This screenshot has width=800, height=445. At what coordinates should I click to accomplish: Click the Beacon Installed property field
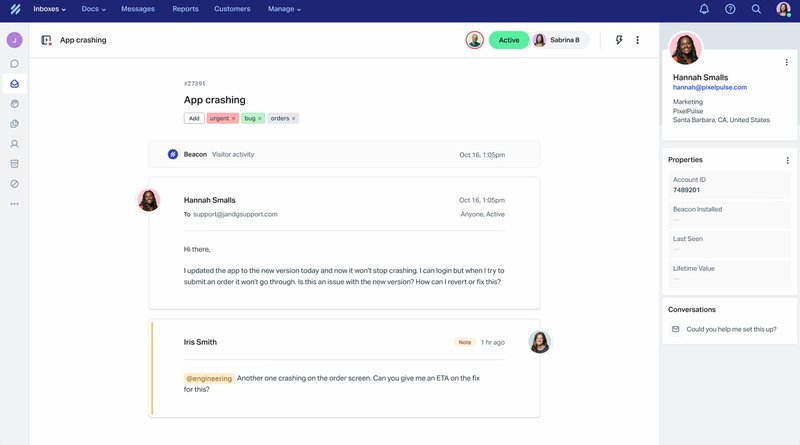click(x=730, y=214)
